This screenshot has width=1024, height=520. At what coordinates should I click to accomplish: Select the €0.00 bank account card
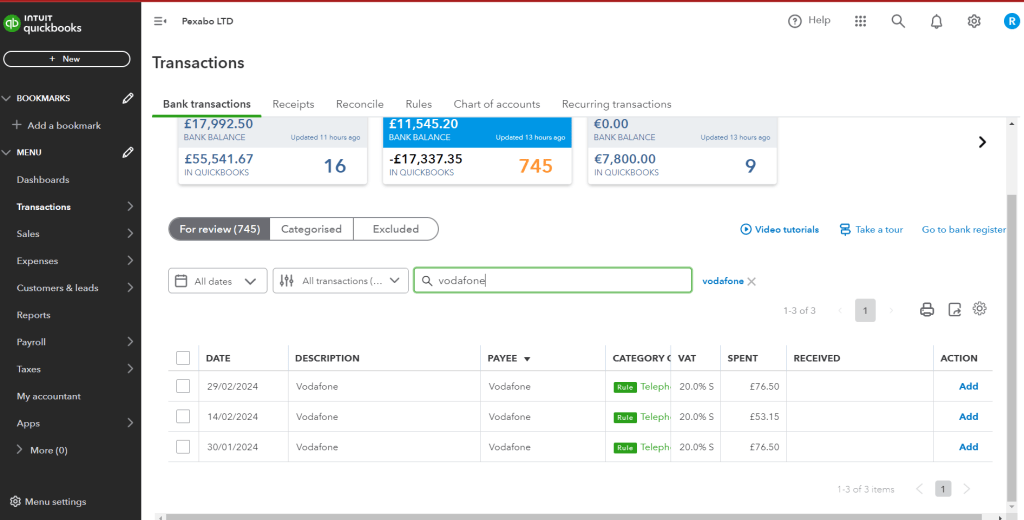[682, 151]
